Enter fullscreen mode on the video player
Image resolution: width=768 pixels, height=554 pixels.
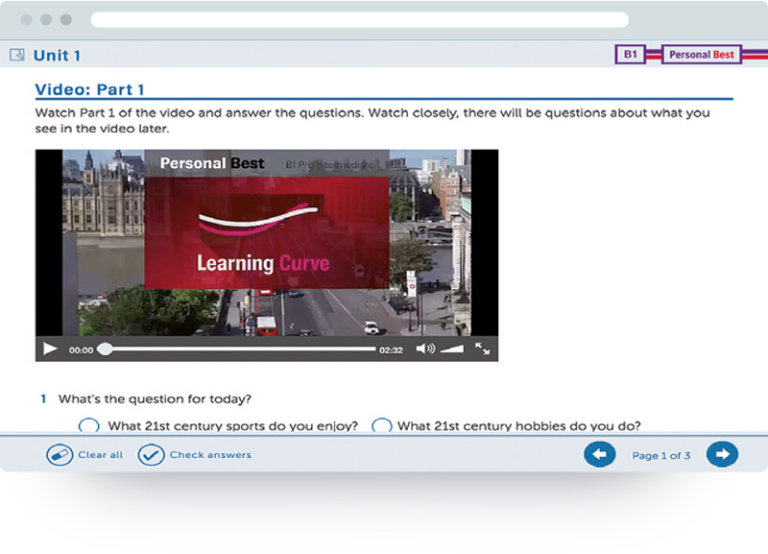[482, 349]
